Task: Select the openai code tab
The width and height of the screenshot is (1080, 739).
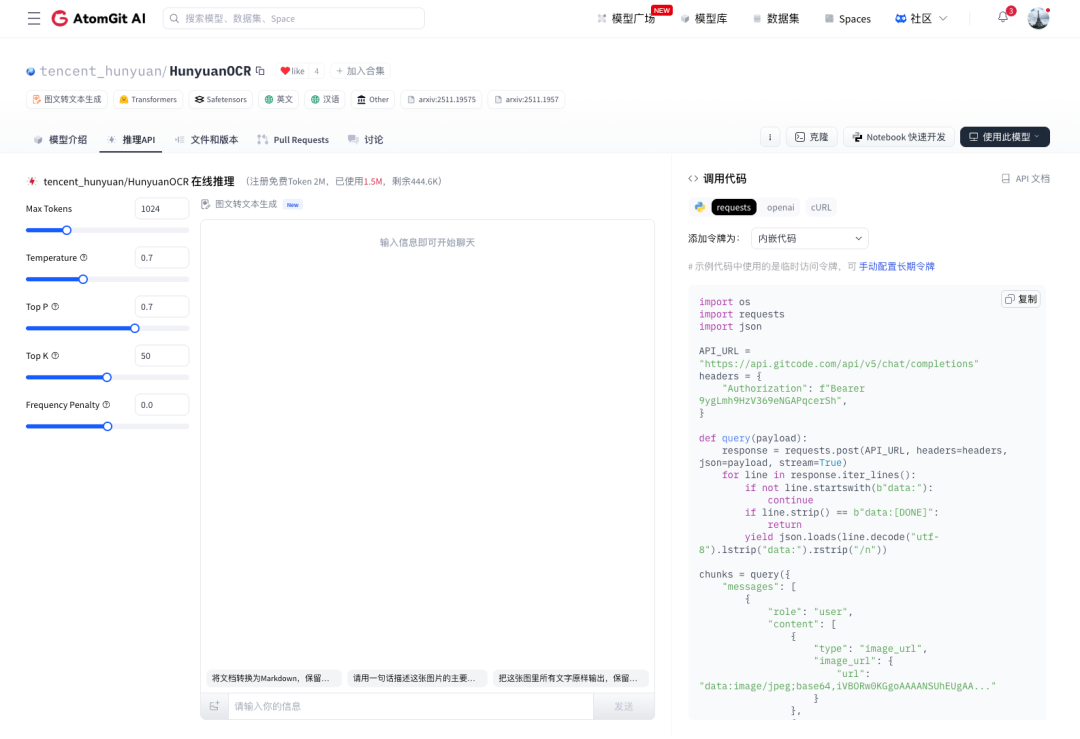Action: (x=780, y=207)
